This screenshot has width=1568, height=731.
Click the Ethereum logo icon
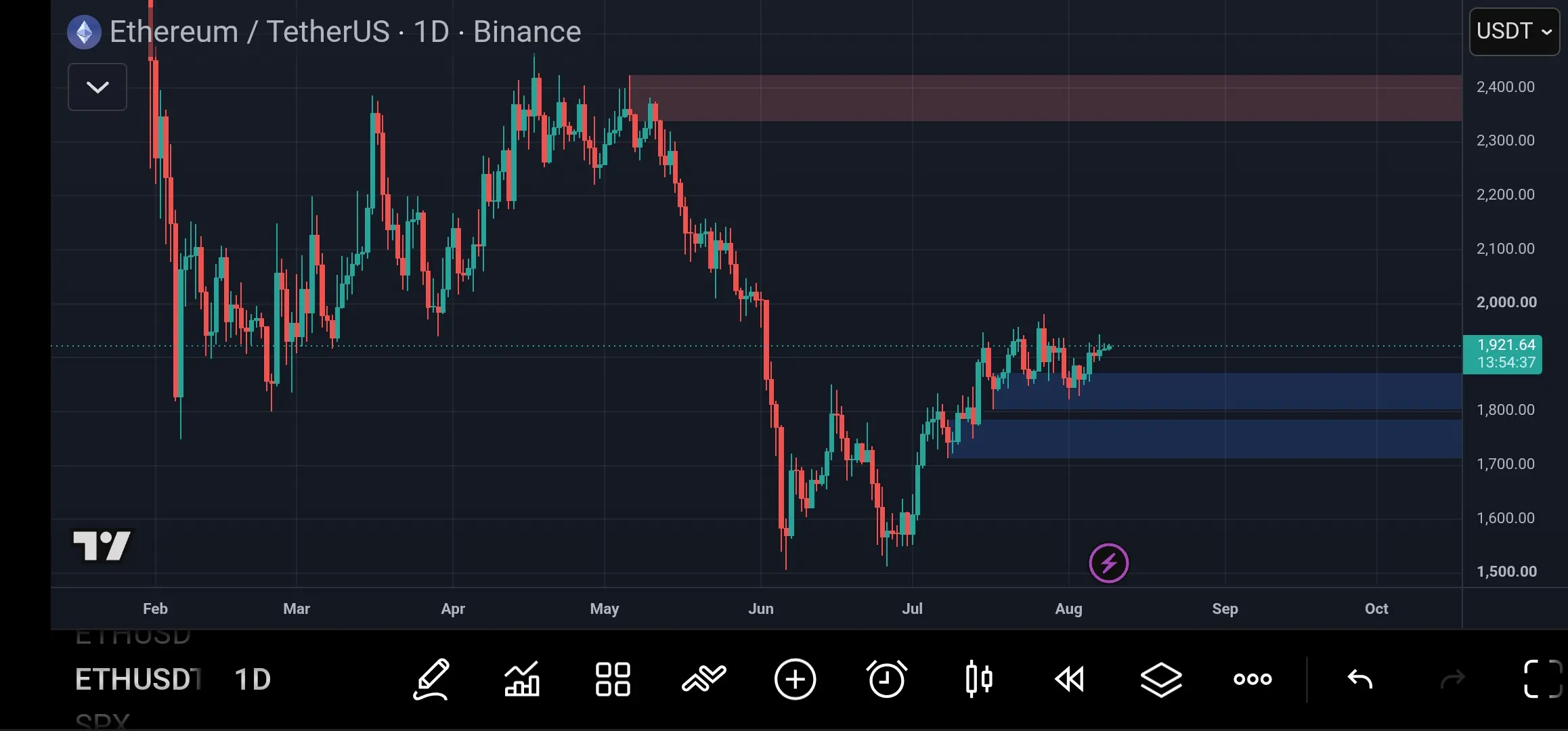click(x=85, y=32)
